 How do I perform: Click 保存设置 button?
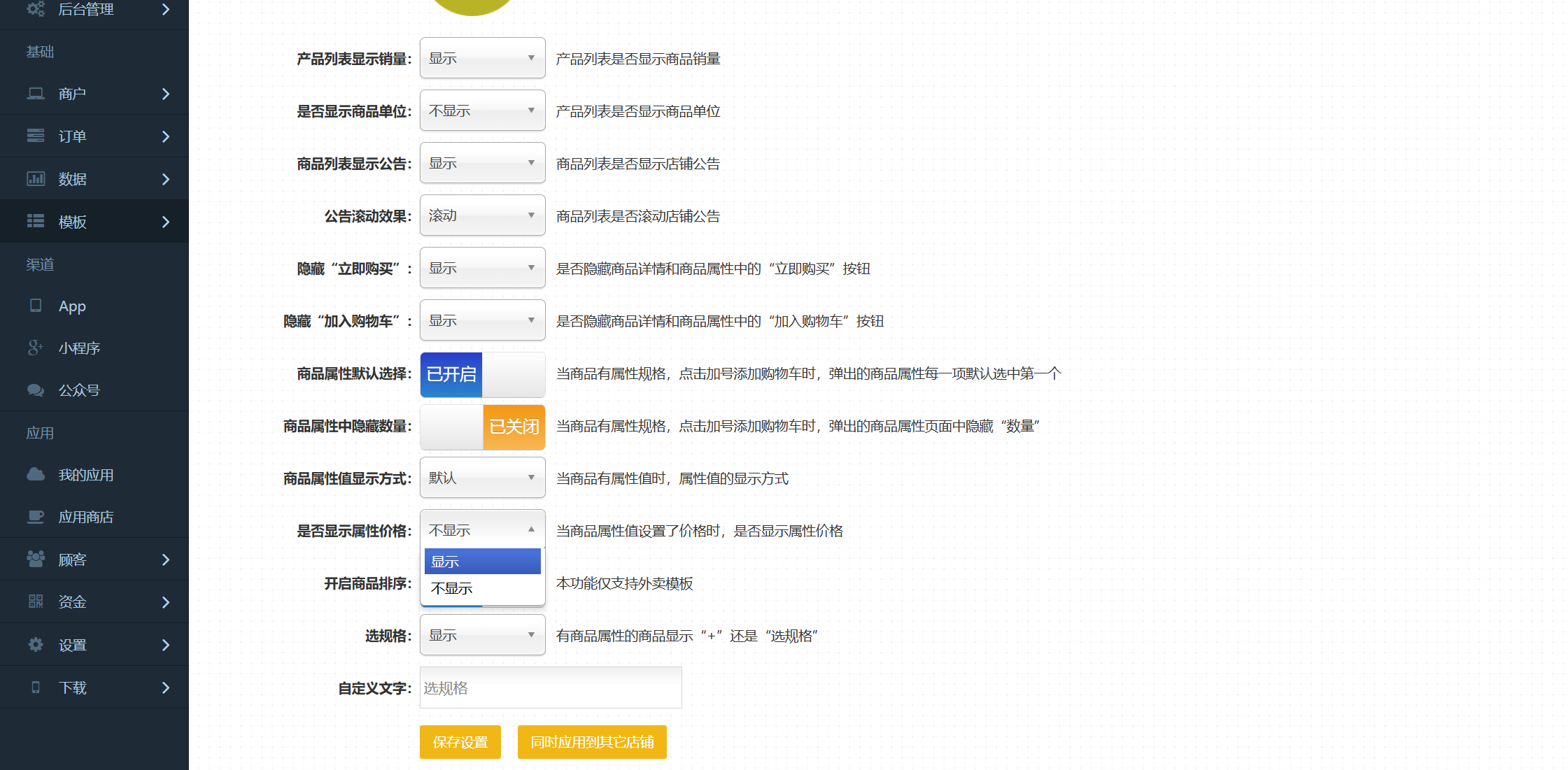click(x=460, y=742)
